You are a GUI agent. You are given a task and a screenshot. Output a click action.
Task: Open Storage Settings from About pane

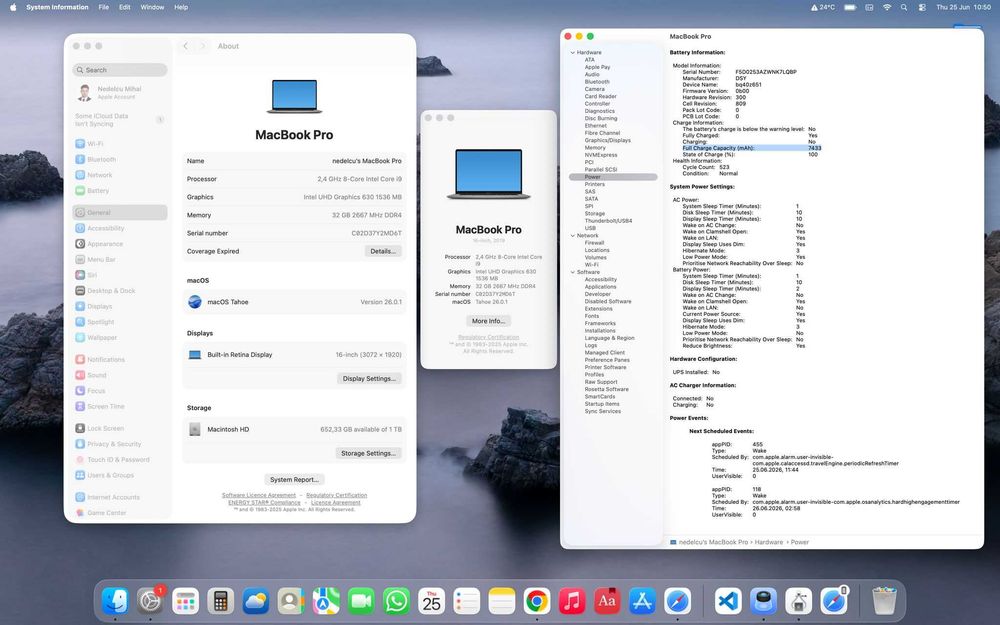pos(368,453)
